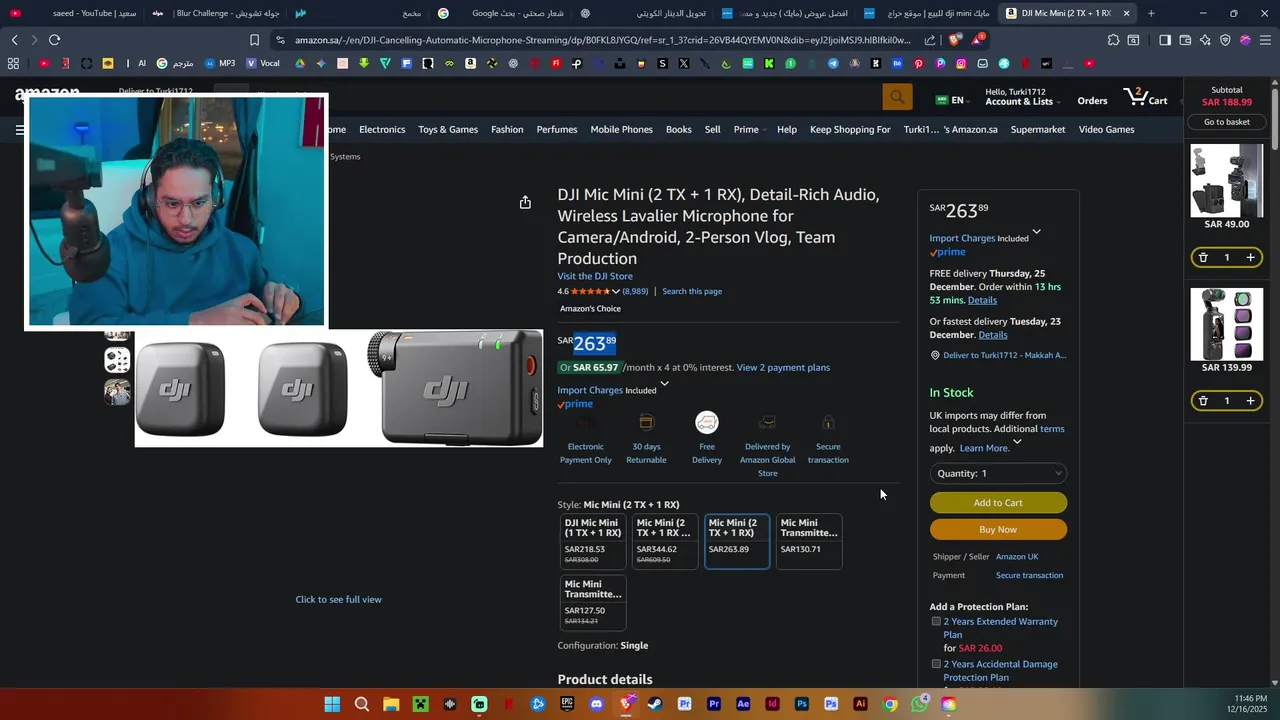Viewport: 1280px width, 720px height.
Task: Increase quantity of the SAR 139.99 basket item
Action: 1250,400
